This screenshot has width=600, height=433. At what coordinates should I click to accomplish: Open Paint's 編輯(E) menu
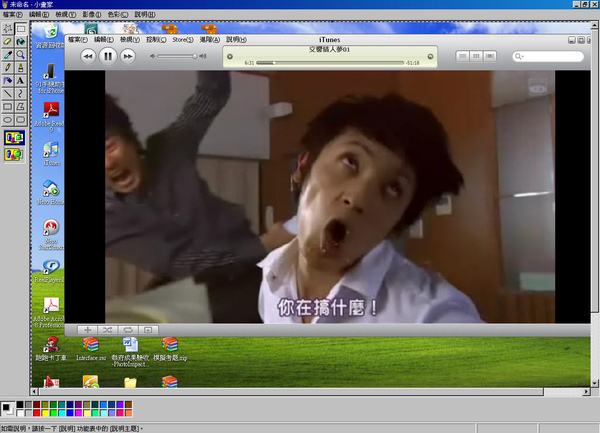39,15
